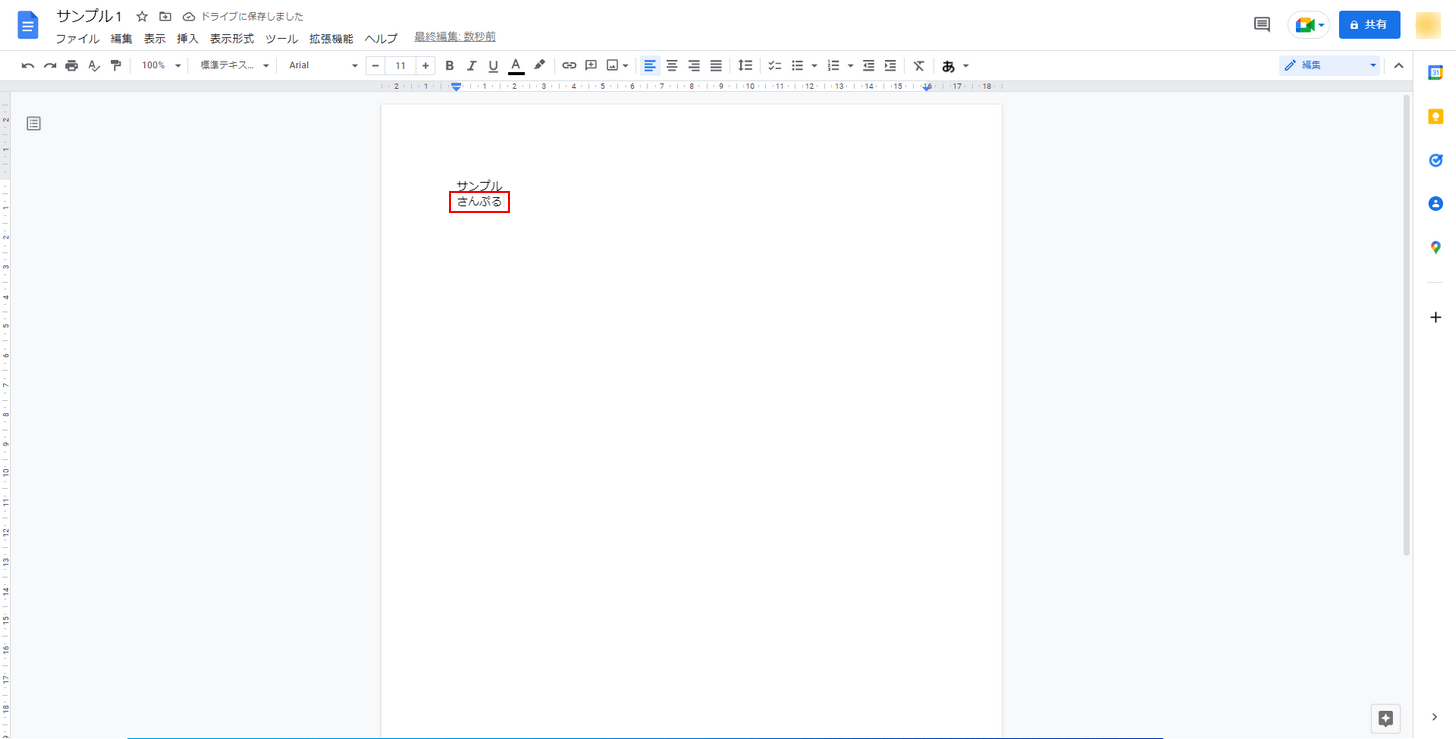
Task: Open Contacts in the side panel
Action: (1435, 204)
